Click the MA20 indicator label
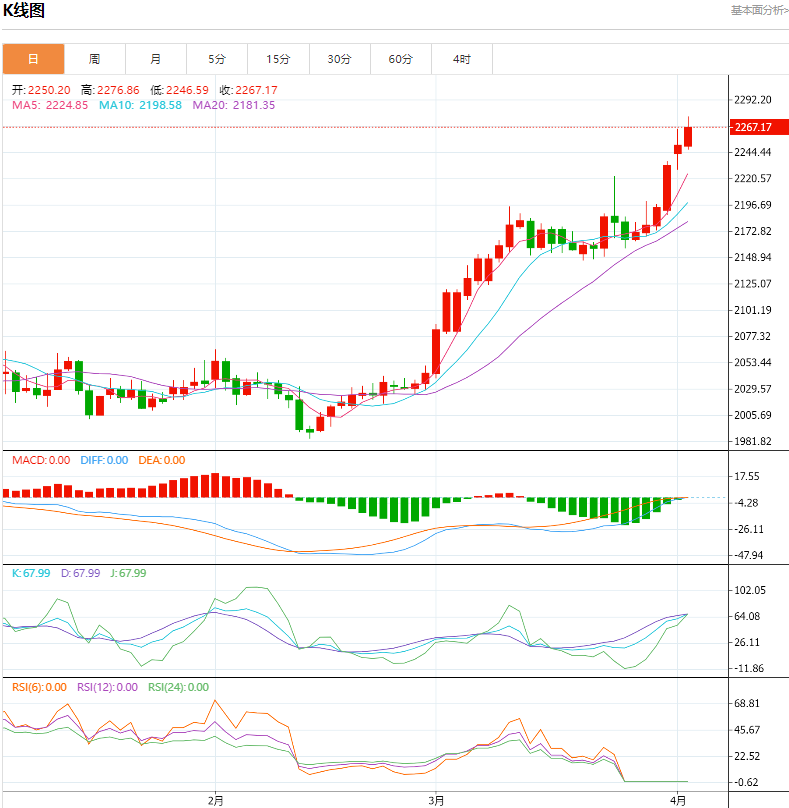Viewport: 789px width, 808px height. pos(233,105)
